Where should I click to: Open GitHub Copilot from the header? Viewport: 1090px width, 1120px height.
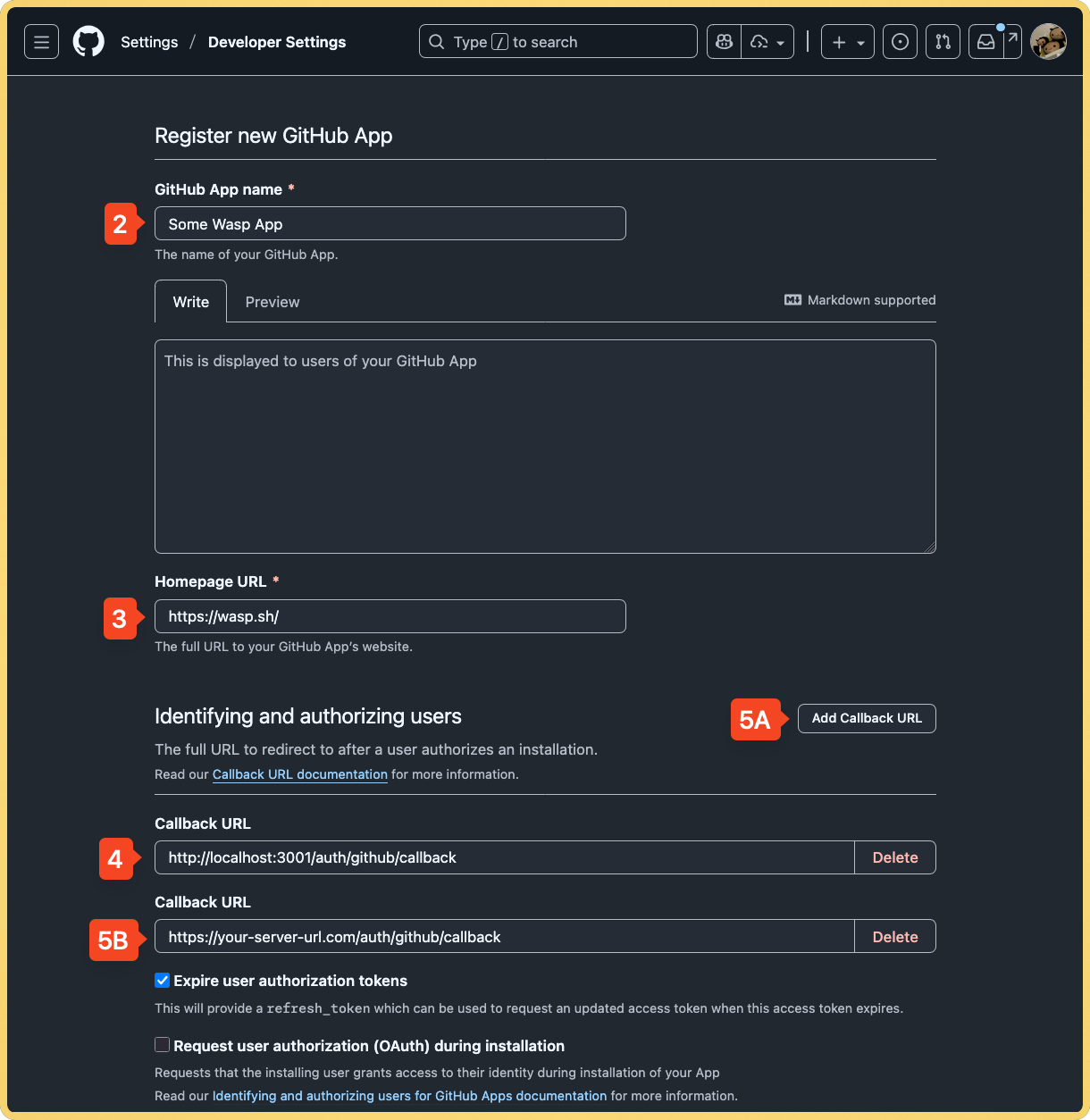[x=723, y=41]
